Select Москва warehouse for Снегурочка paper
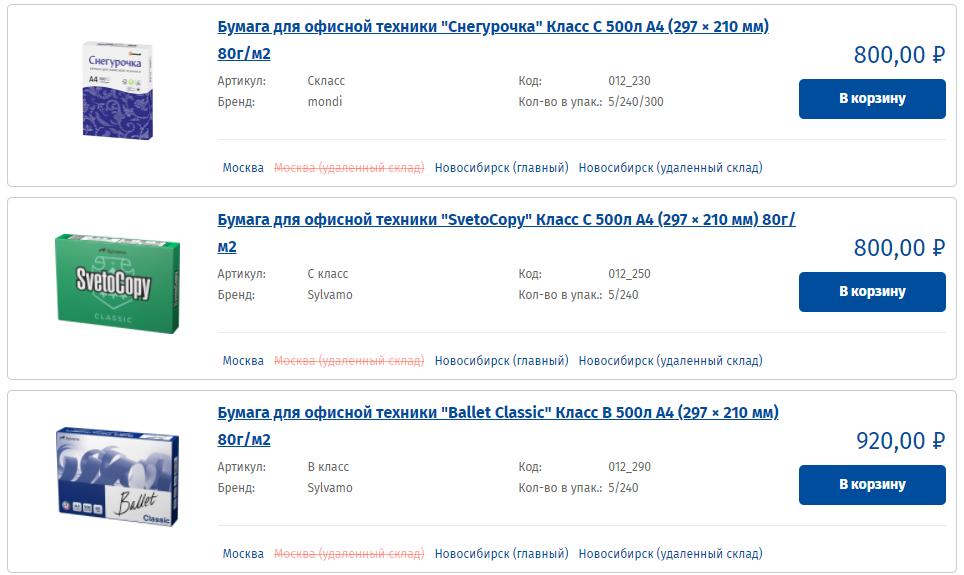Screen dimensions: 964x575 243,168
